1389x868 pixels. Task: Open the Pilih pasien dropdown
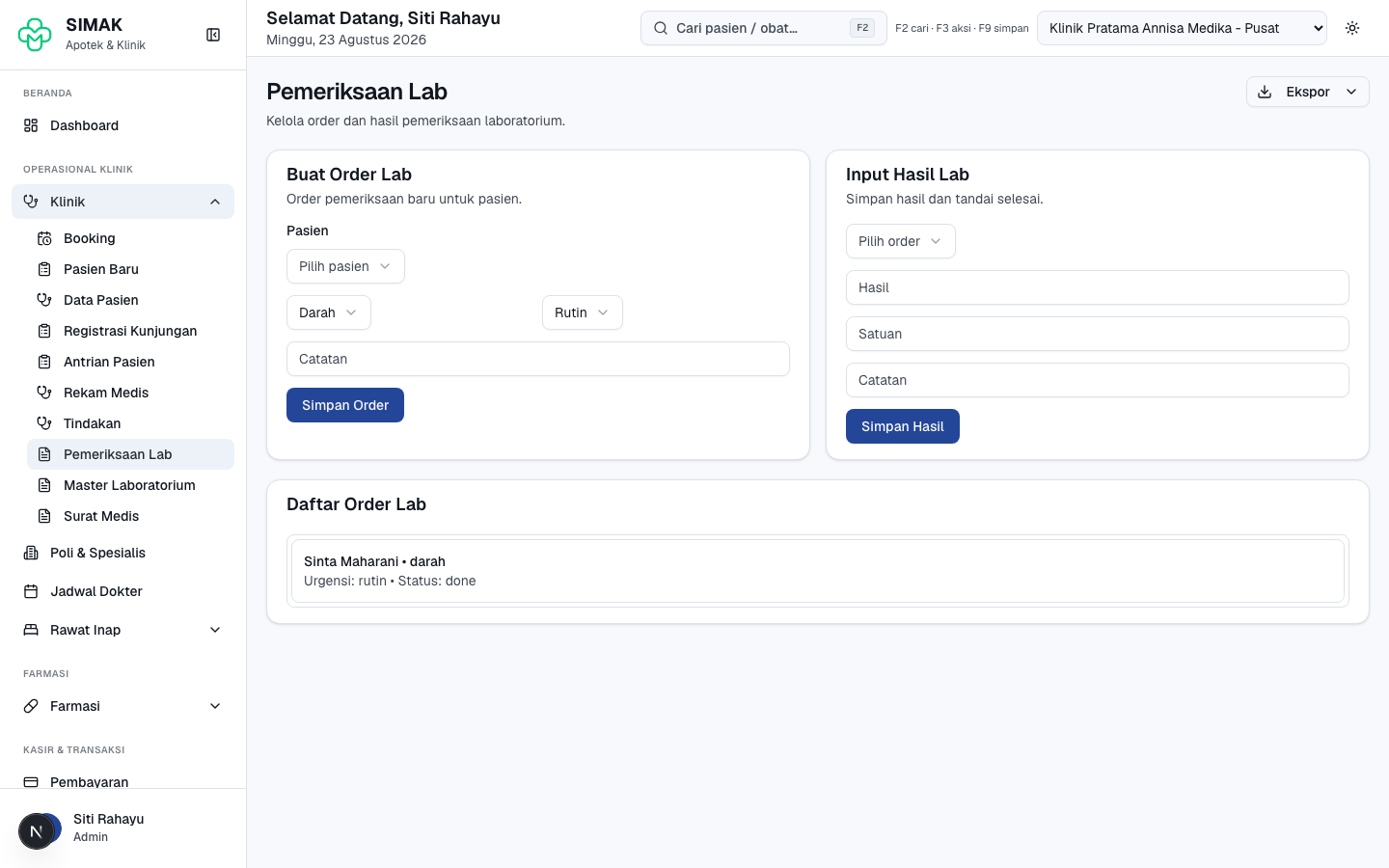click(345, 266)
